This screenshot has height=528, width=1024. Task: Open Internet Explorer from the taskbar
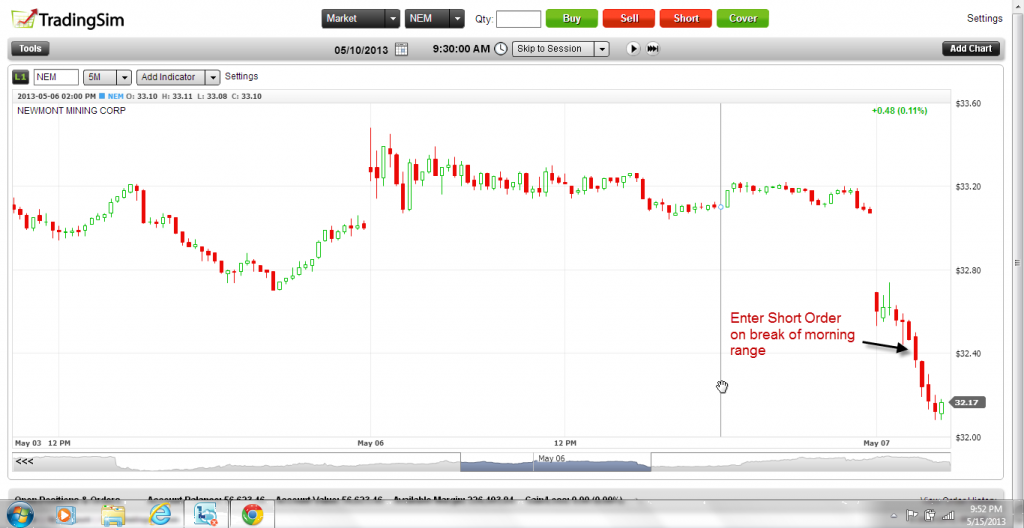tap(159, 515)
